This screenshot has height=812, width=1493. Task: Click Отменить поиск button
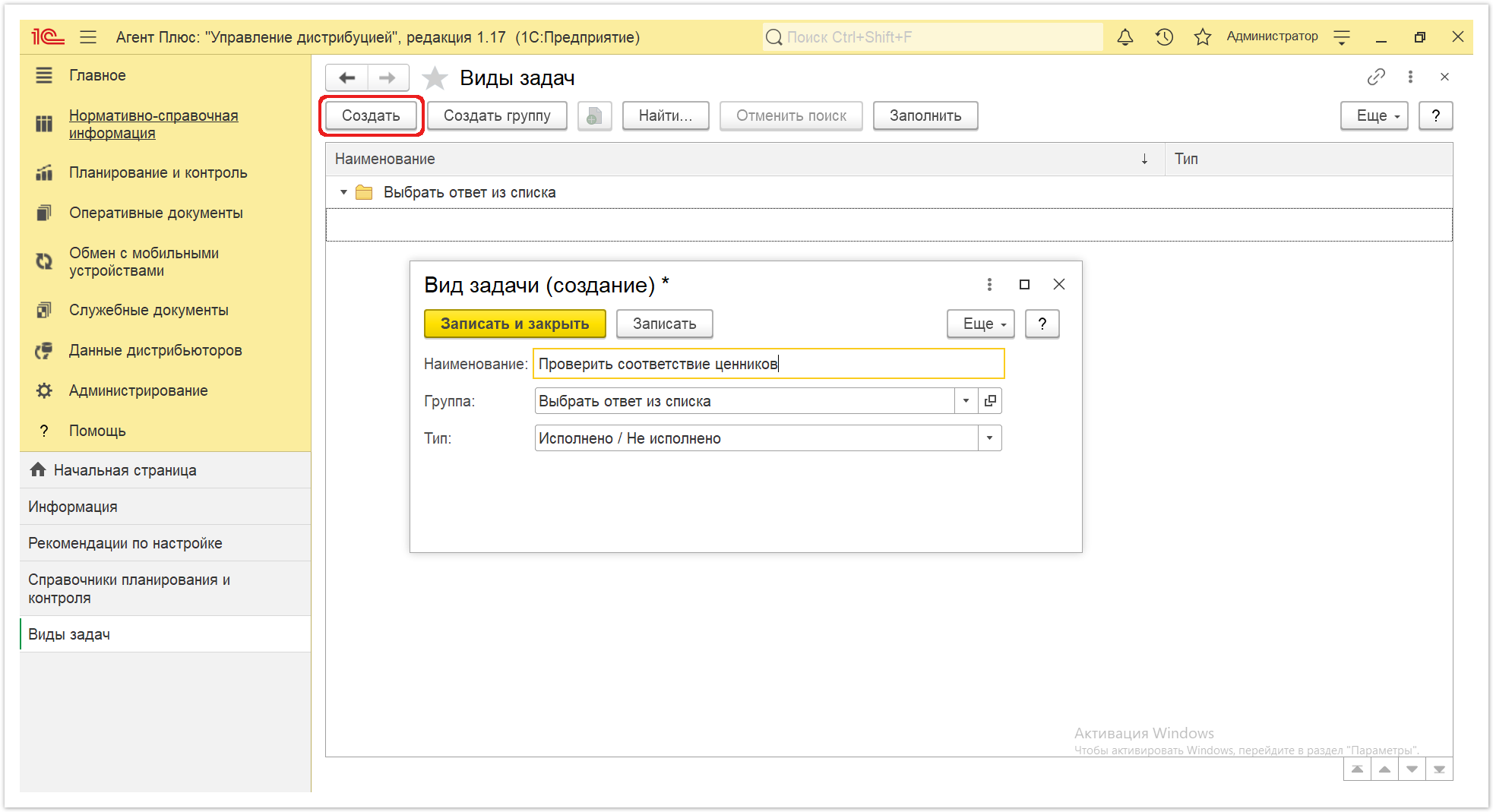791,115
